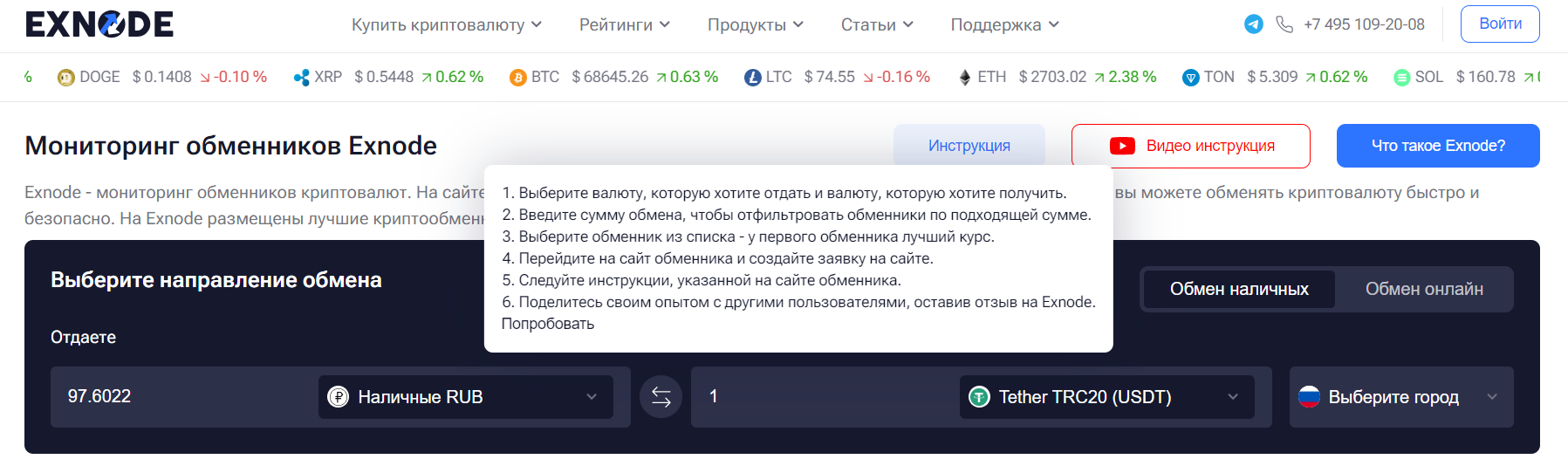Screen dimensions: 1568x466
Task: Click the BTC coin icon in ticker
Action: point(518,78)
